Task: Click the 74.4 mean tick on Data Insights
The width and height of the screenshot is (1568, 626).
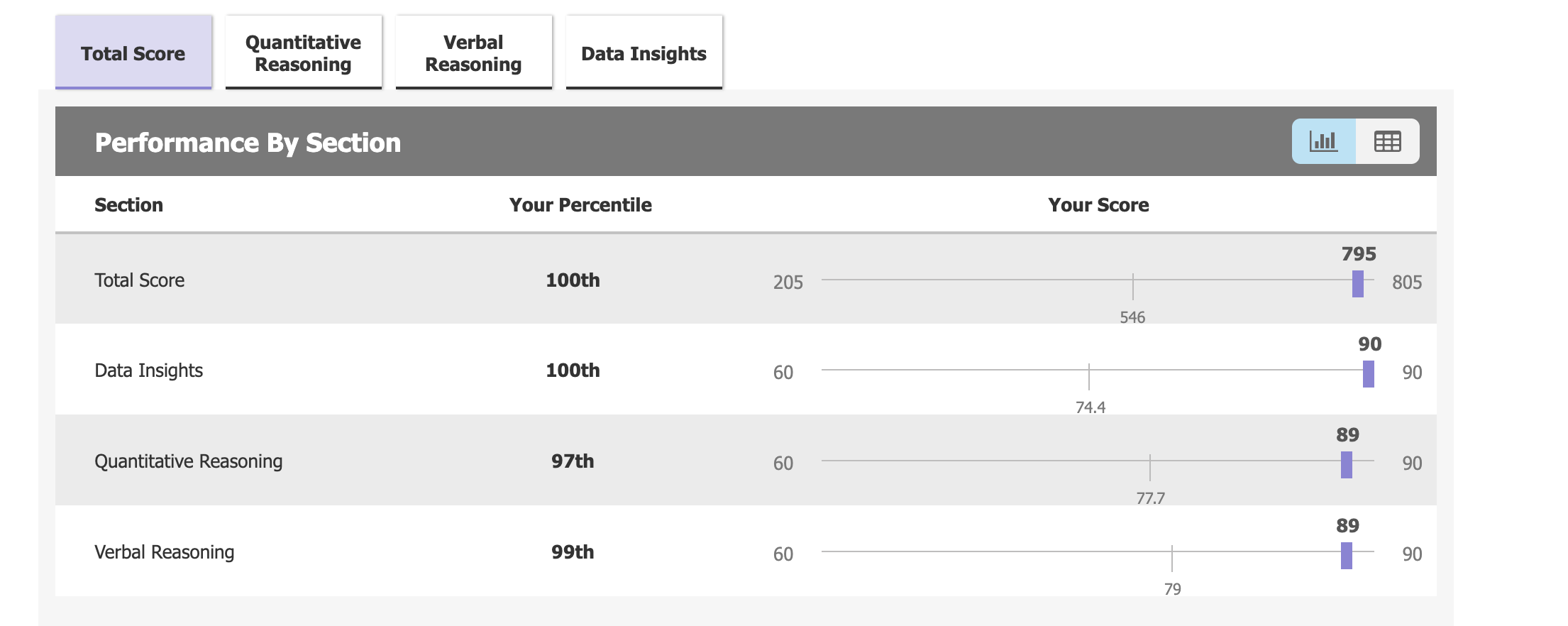Action: coord(1089,377)
